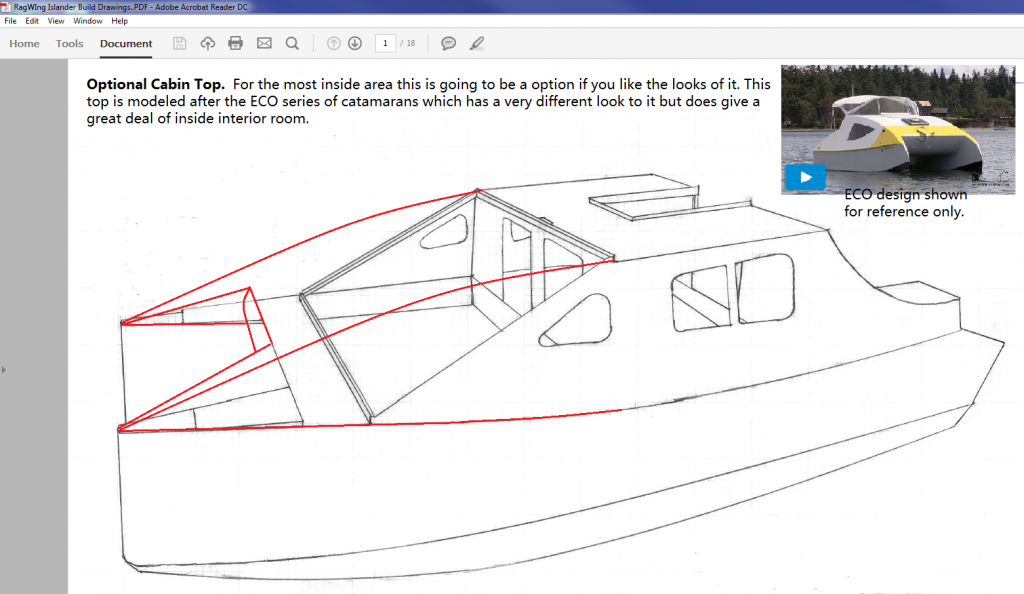
Task: Print the document using printer icon
Action: coord(236,43)
